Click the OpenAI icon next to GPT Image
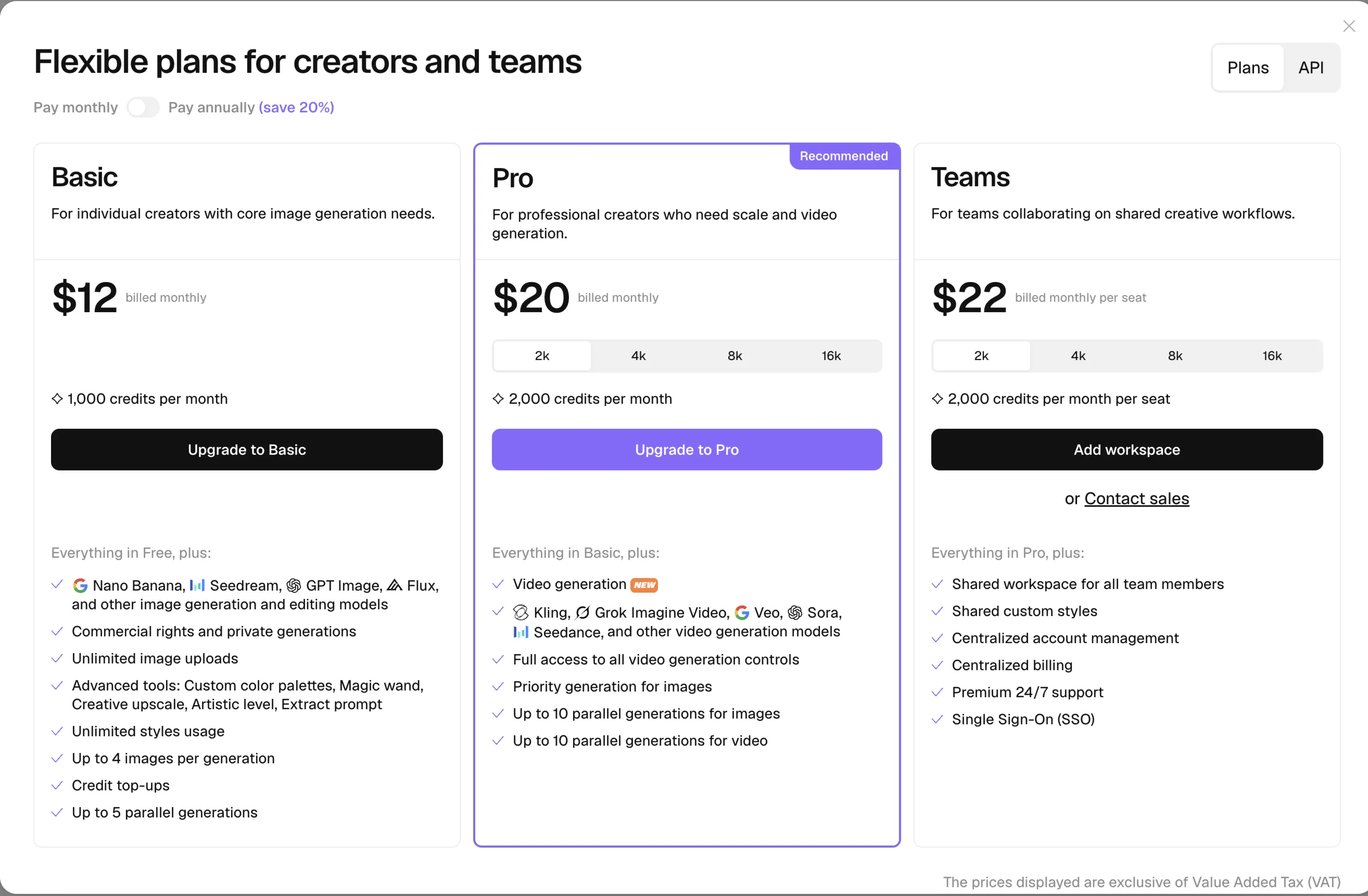 coord(294,585)
